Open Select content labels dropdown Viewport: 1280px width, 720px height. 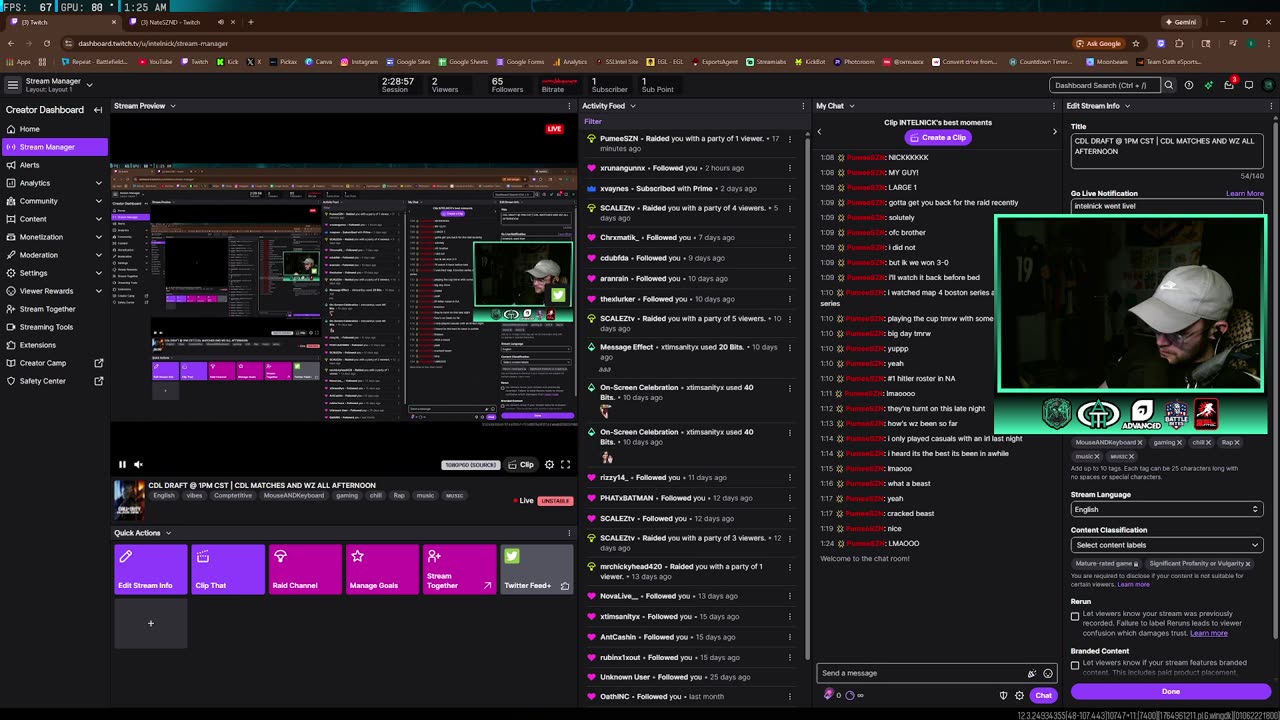tap(1167, 545)
